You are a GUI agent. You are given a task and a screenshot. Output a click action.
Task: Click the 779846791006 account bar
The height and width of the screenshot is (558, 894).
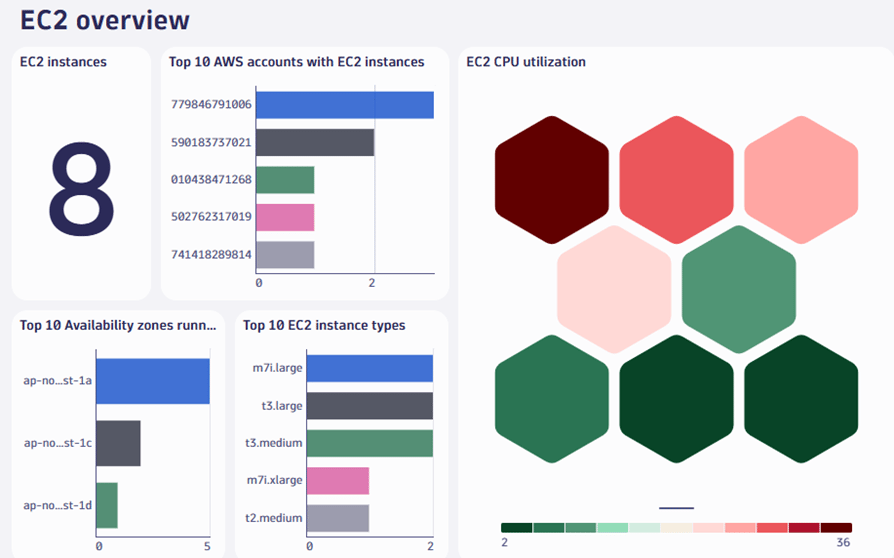(x=344, y=105)
